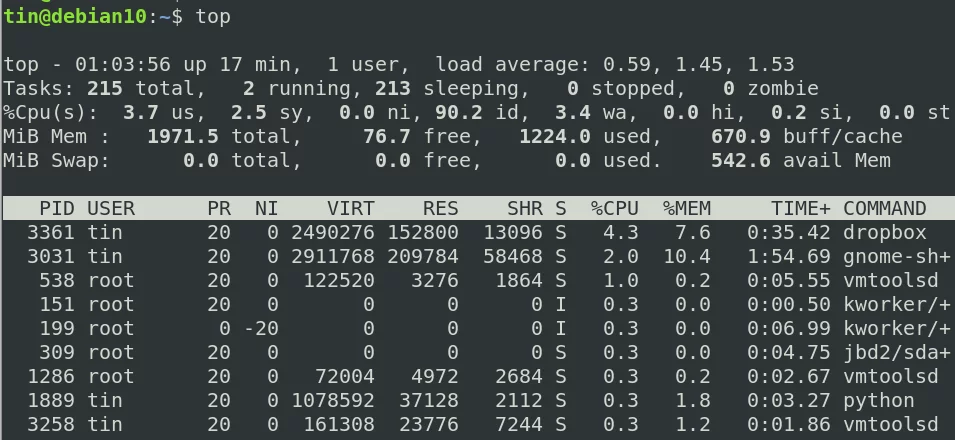Screen dimensions: 955x440
Task: Click the RES column header
Action: 441,208
